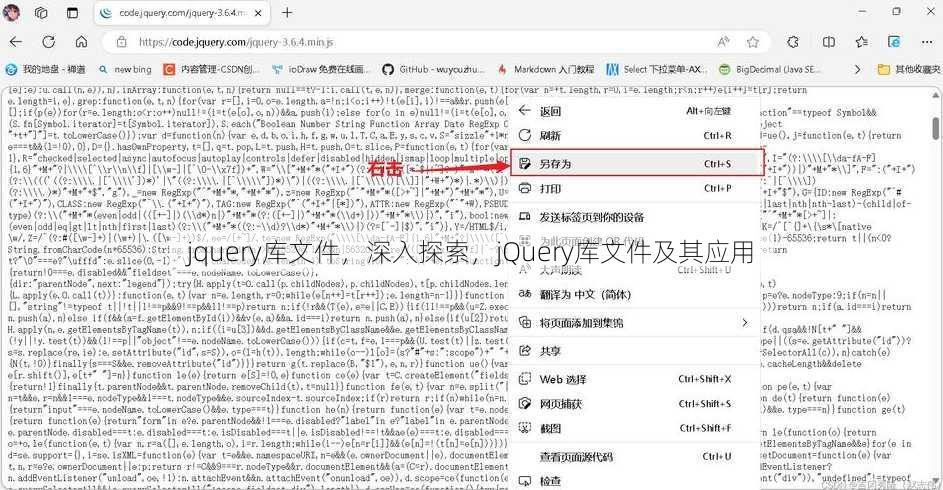Open the BigDecimal Java SE bookmark
This screenshot has height=490, width=943.
(770, 69)
